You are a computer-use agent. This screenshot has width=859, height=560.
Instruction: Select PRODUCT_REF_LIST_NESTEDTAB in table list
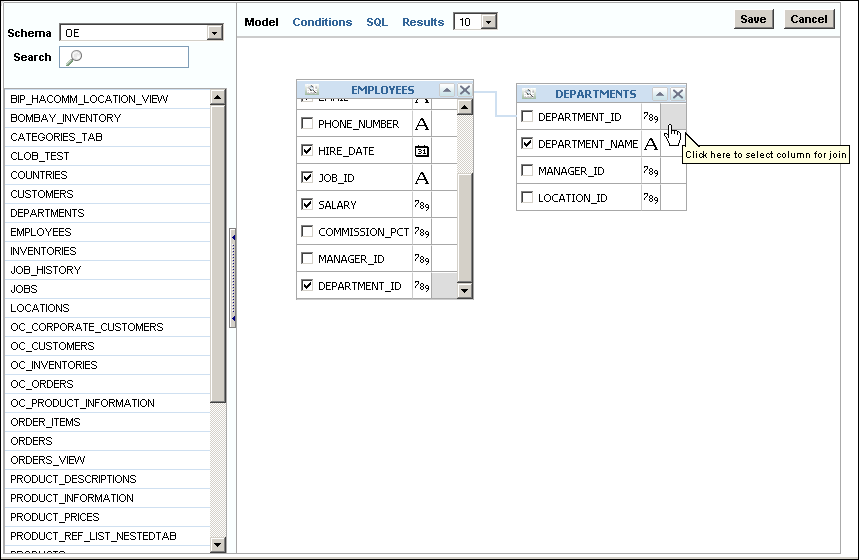(x=107, y=536)
